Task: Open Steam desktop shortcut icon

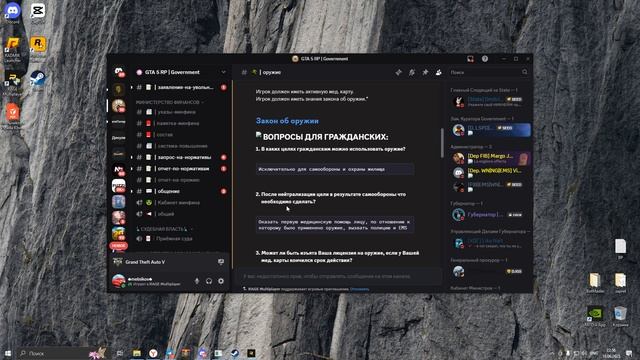Action: tap(38, 79)
